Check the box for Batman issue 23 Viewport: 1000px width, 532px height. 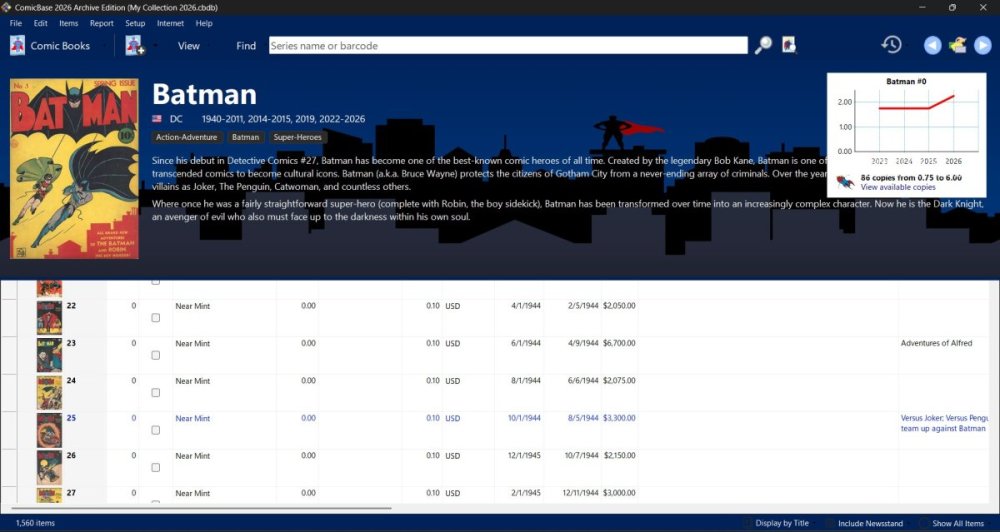(156, 355)
